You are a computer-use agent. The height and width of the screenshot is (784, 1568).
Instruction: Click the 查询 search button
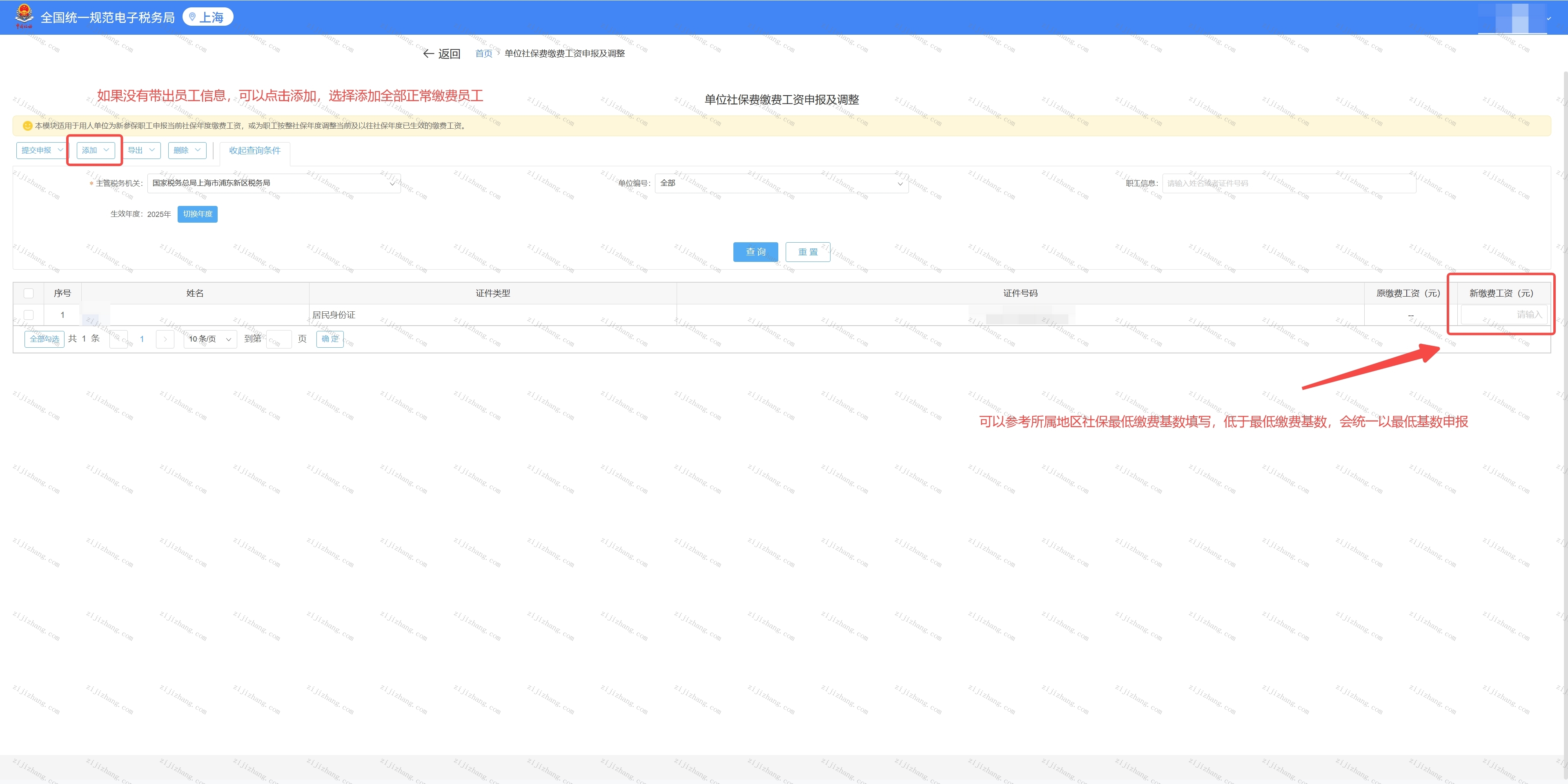(755, 252)
